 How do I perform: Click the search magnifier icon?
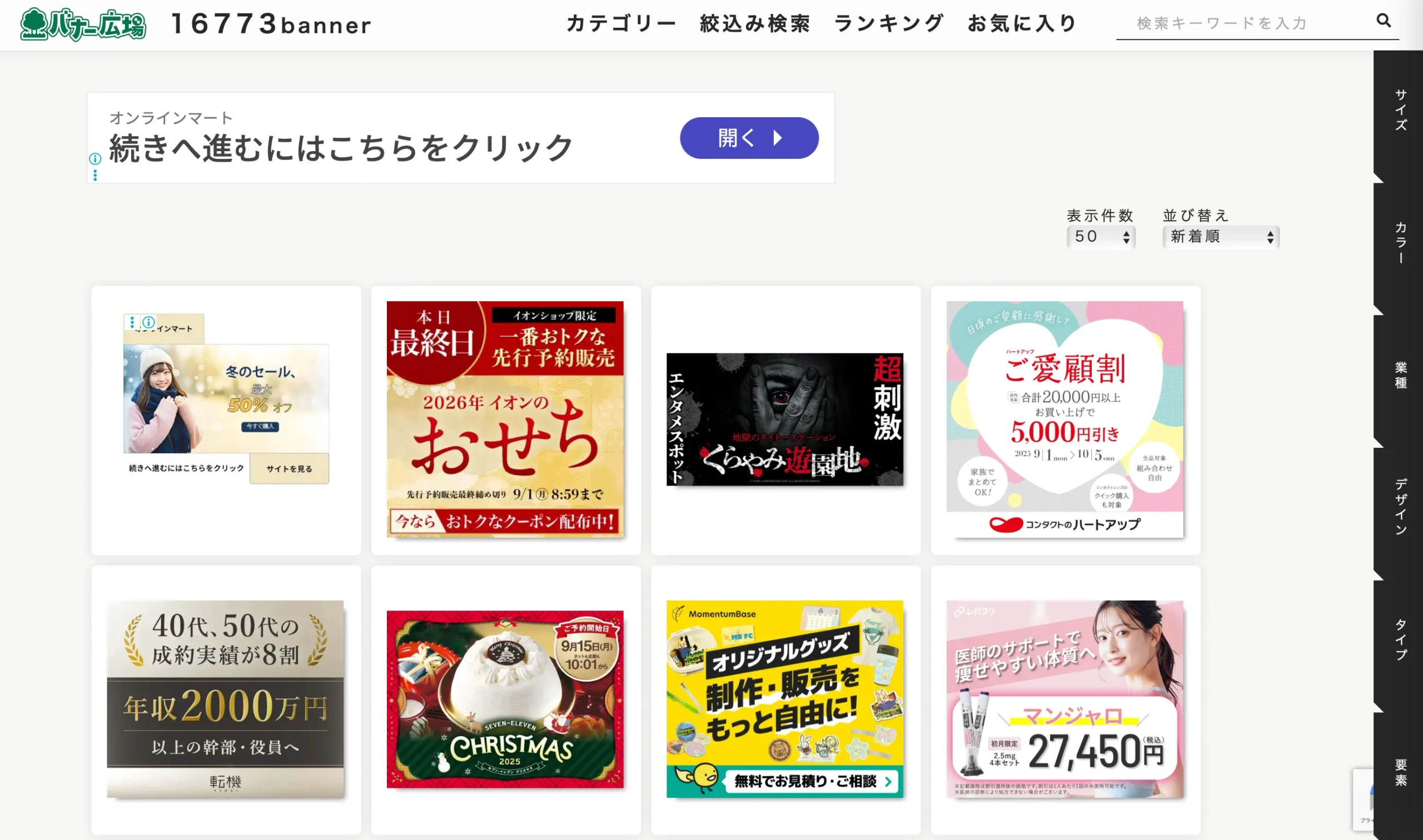[1384, 21]
